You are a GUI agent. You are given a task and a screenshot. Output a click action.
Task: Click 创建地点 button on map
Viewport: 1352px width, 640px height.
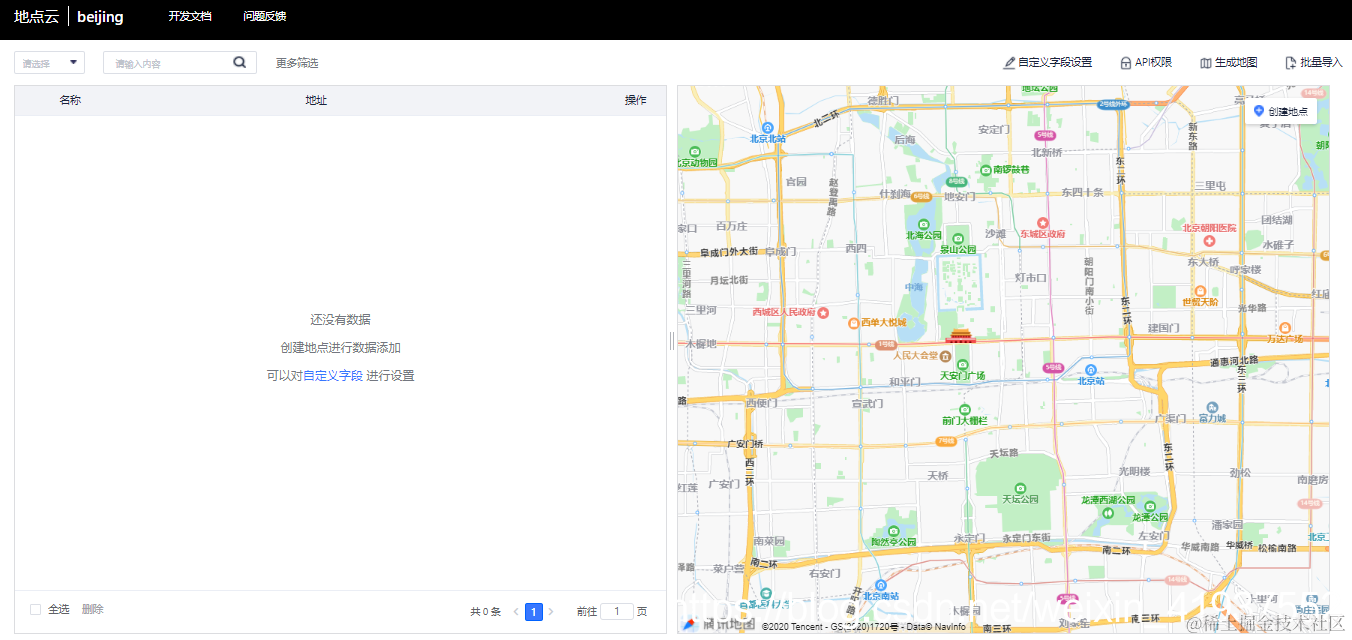pos(1280,111)
